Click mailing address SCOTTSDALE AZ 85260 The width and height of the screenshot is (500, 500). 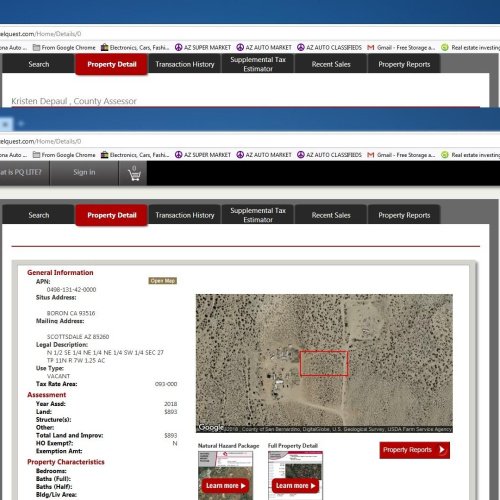click(78, 337)
